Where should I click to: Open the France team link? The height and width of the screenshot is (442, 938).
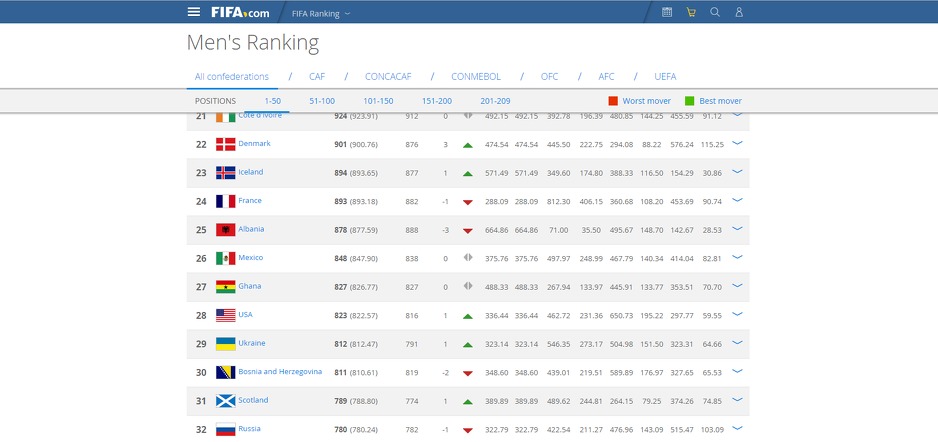(x=249, y=200)
